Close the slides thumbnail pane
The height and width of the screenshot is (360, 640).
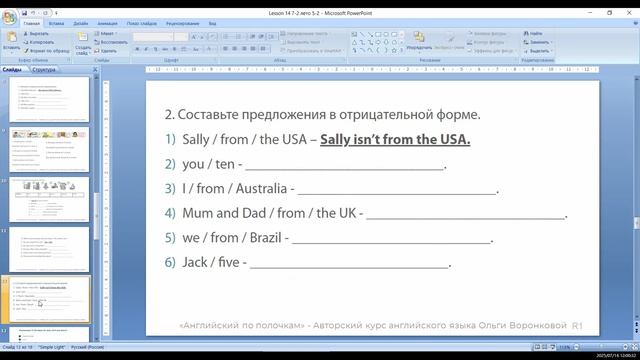click(95, 70)
